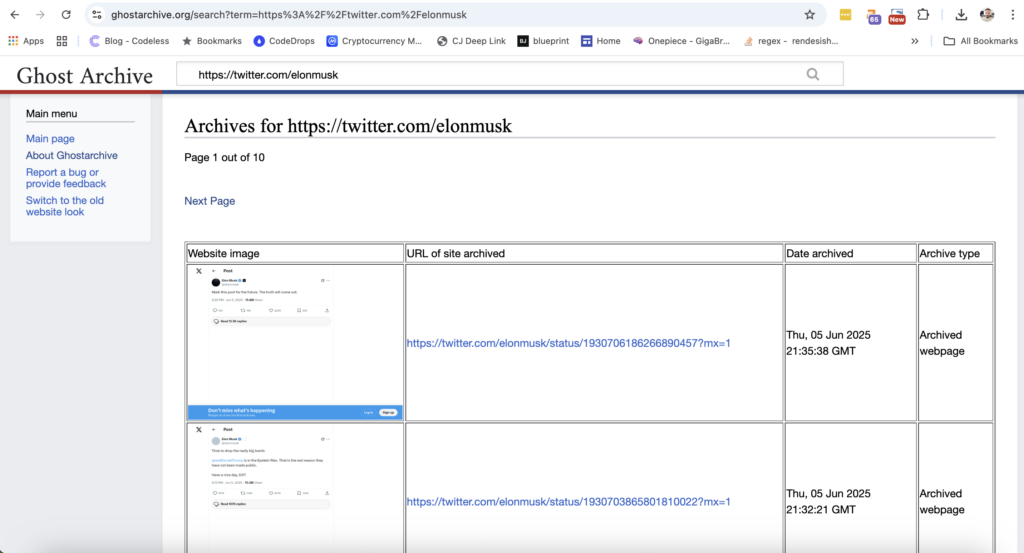The width and height of the screenshot is (1024, 553).
Task: Open thumbnail of the 21:32:21 archive
Action: (x=295, y=488)
